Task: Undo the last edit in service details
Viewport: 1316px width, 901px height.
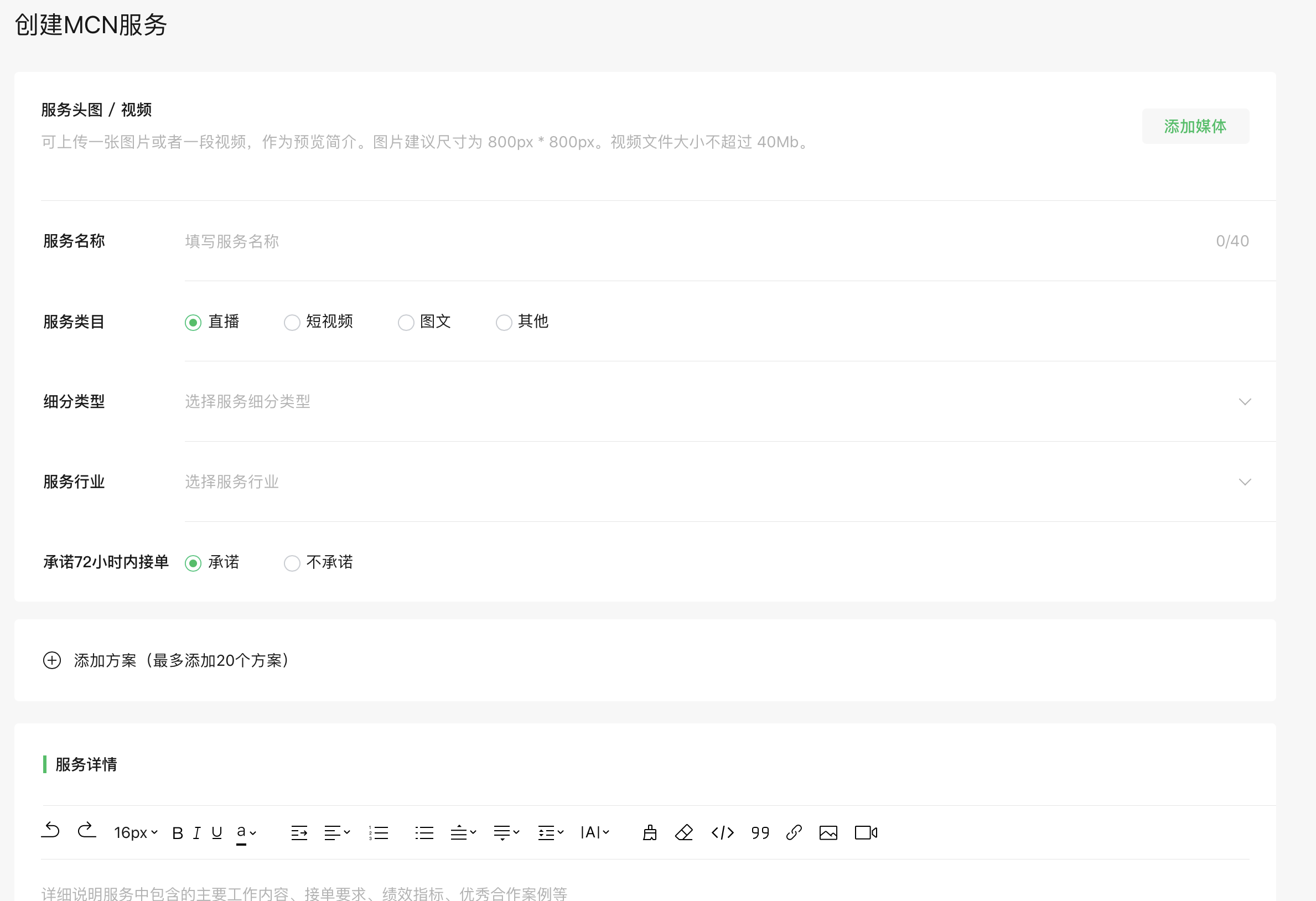Action: (50, 832)
